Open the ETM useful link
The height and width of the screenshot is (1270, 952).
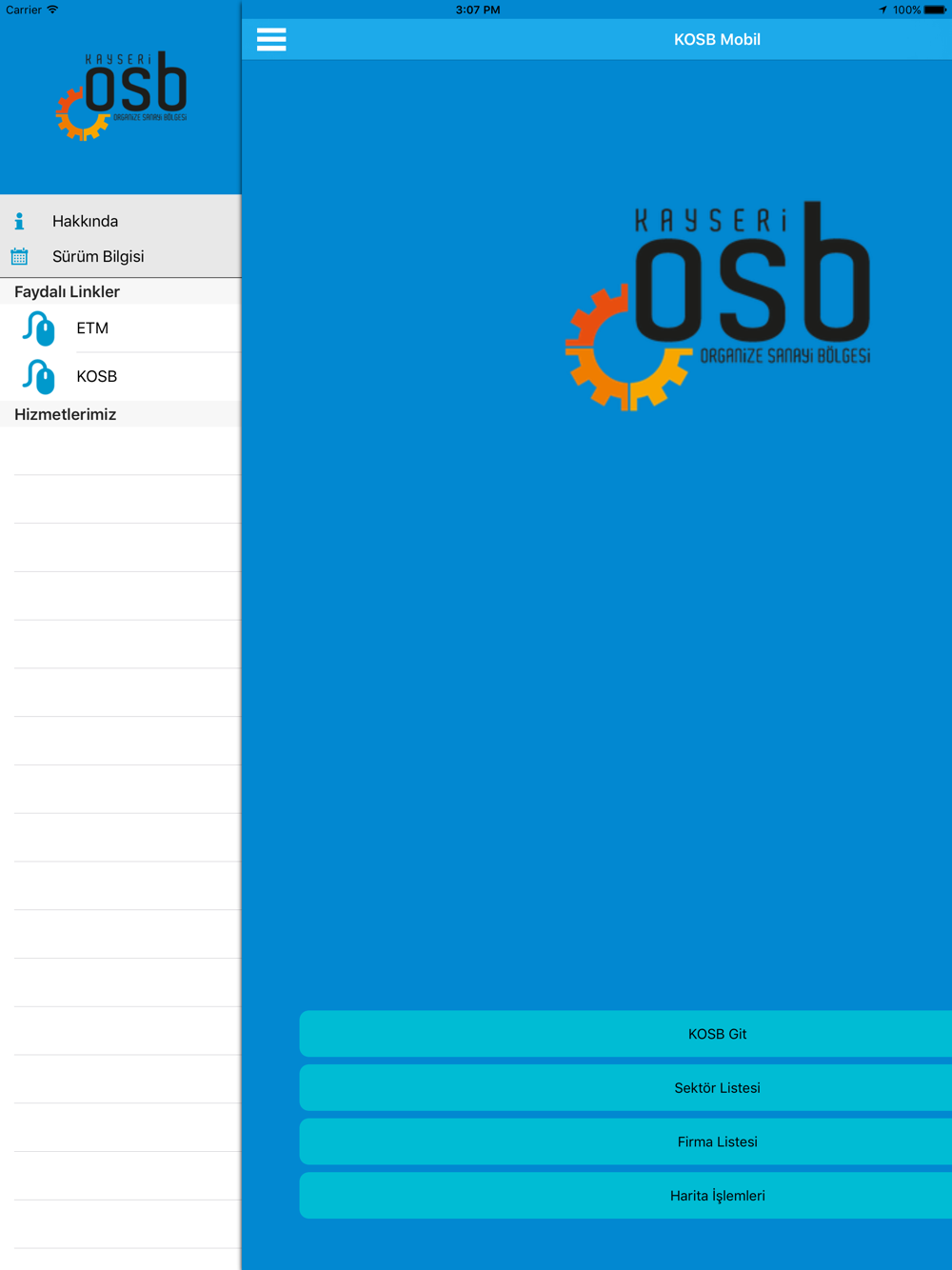click(x=121, y=328)
